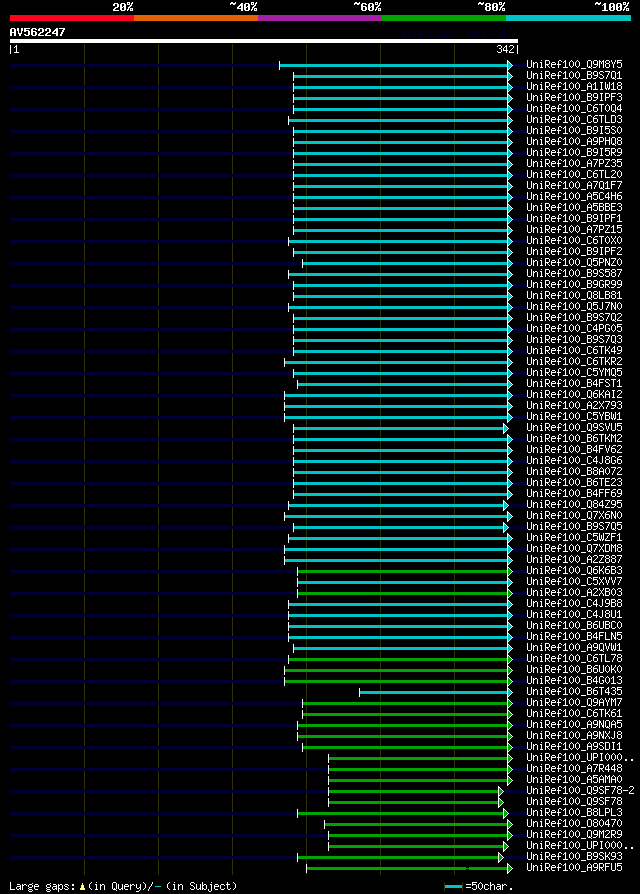Select the UniRef100_A2Z887 label
Viewport: 640px width, 894px height.
[574, 560]
